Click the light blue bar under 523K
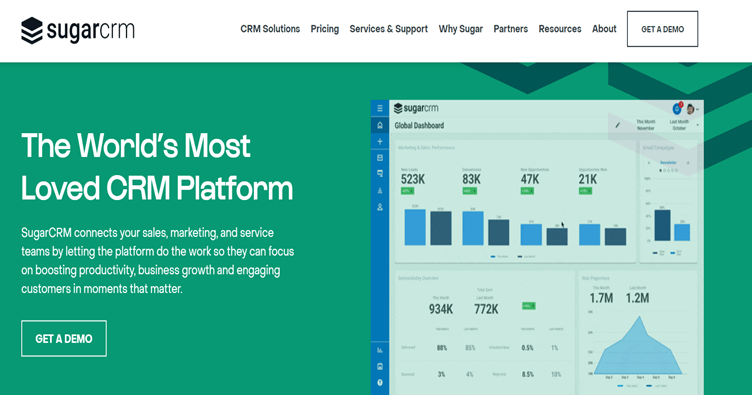This screenshot has width=752, height=395. 415,227
